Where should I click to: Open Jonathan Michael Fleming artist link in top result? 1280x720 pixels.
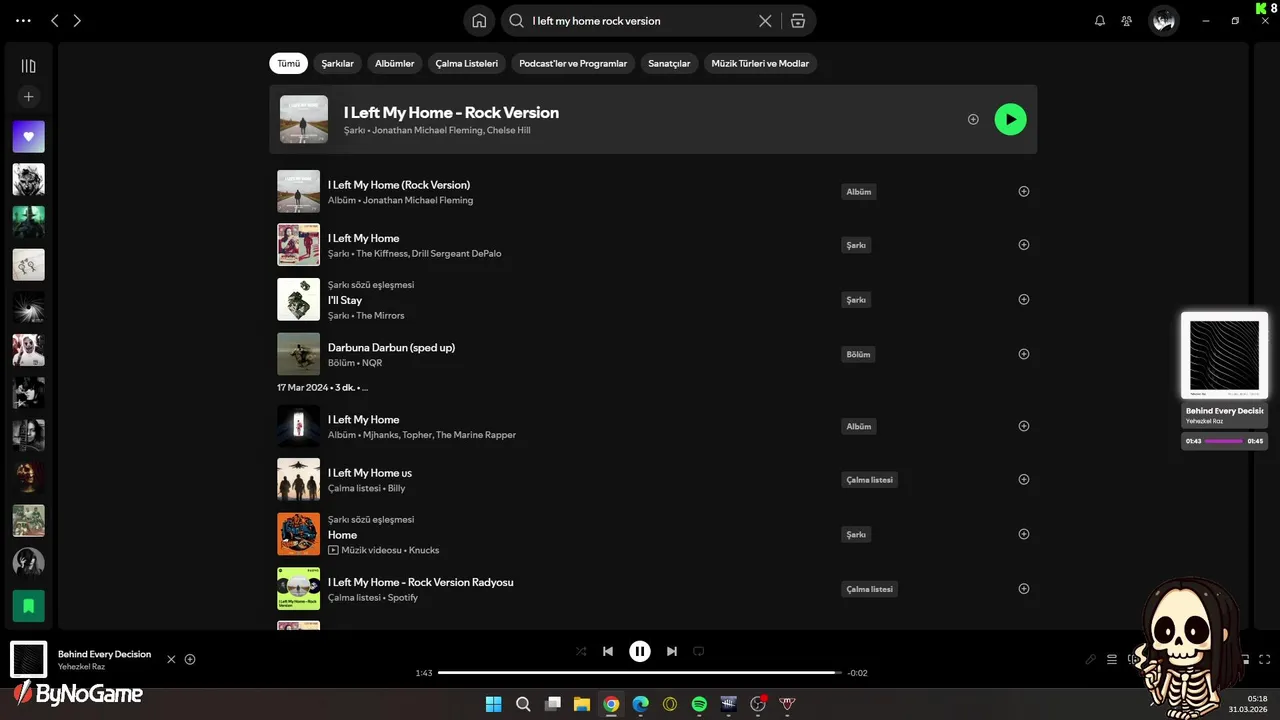(427, 130)
